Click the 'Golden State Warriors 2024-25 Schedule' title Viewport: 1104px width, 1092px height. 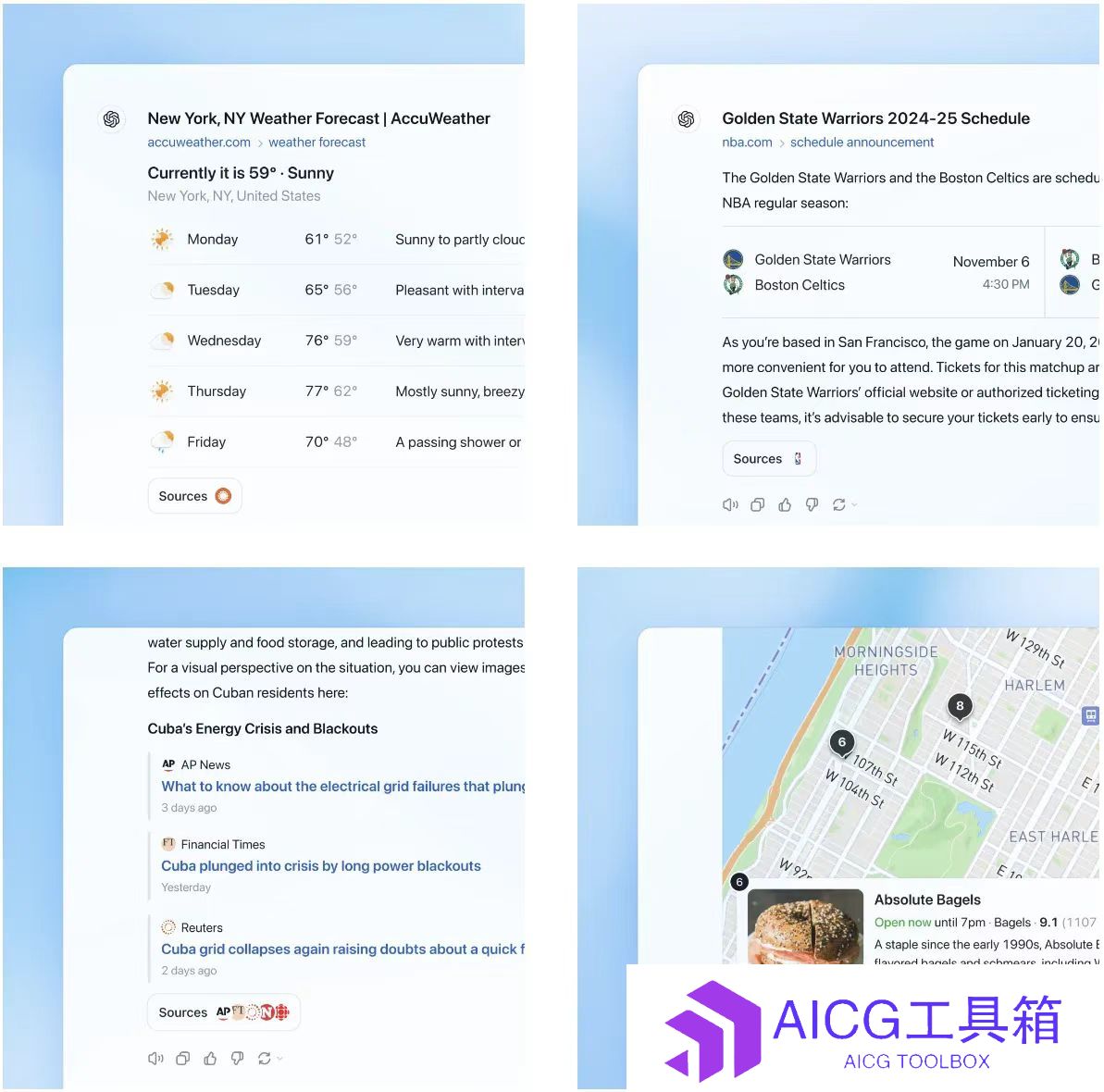coord(875,118)
